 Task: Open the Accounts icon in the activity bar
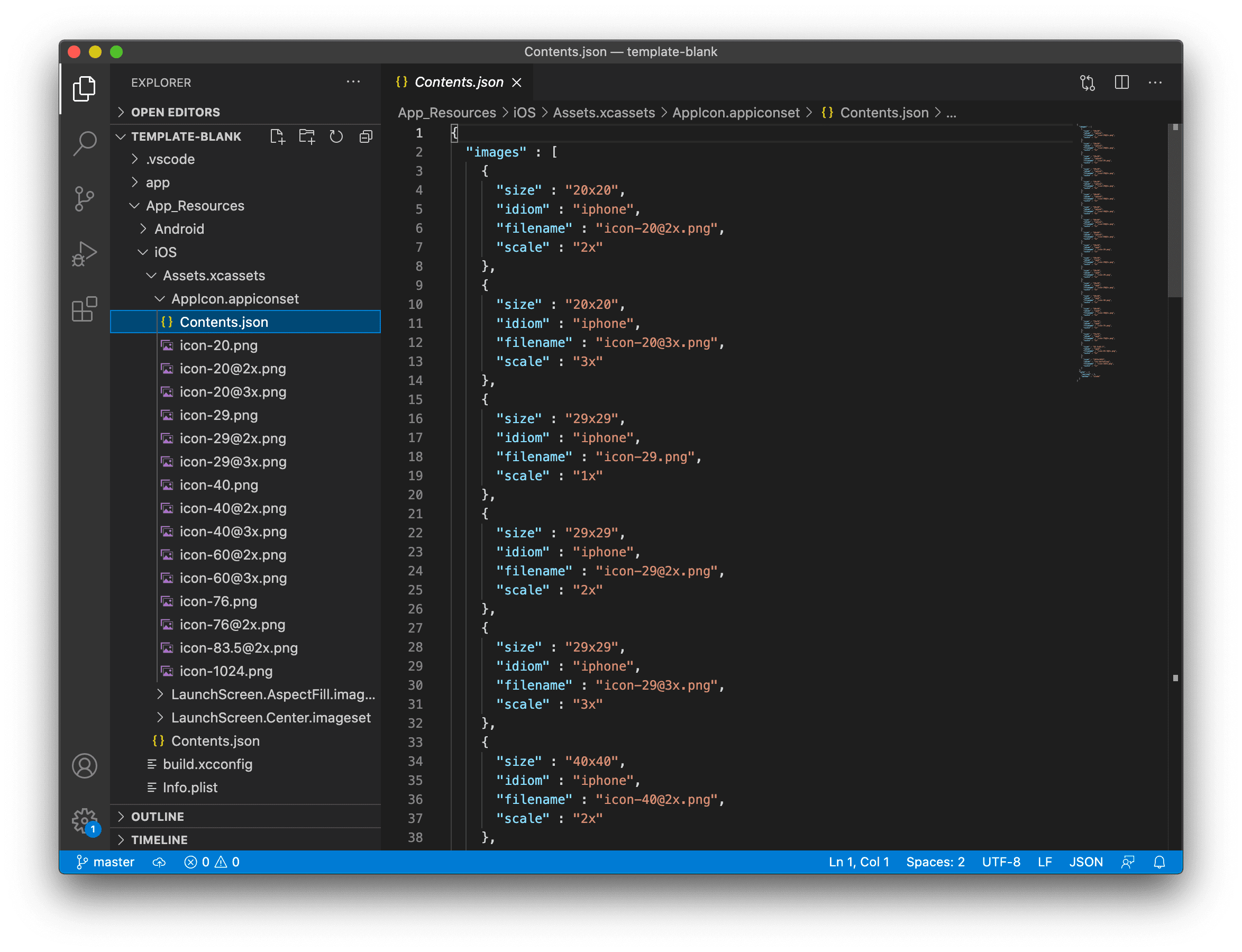click(85, 766)
